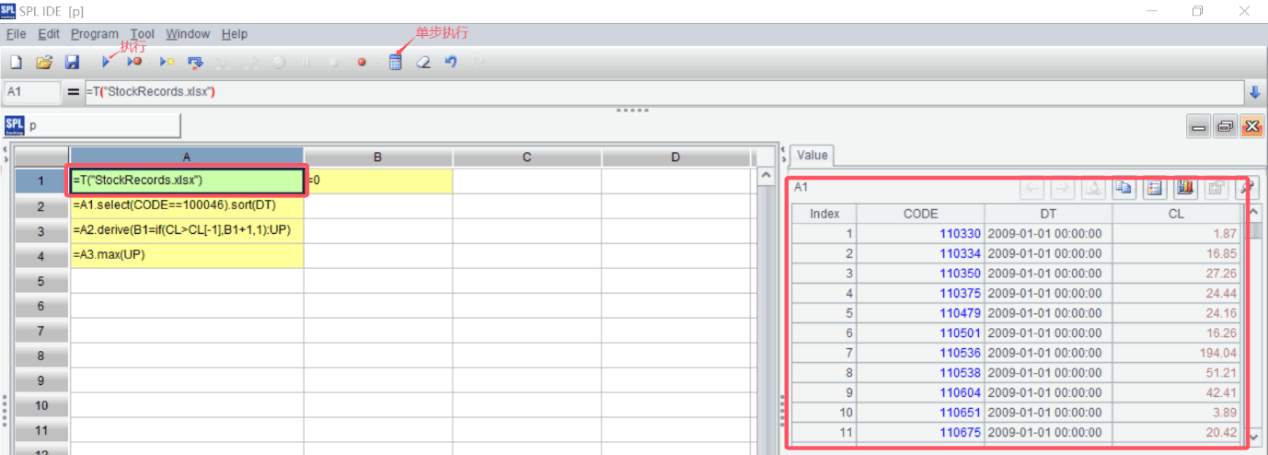Select the Value tab
The width and height of the screenshot is (1268, 455).
(x=812, y=155)
